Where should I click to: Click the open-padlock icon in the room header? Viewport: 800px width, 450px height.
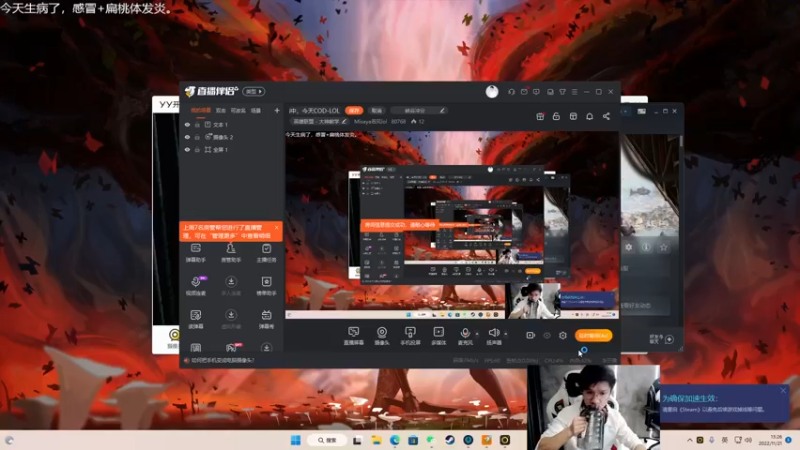556,116
